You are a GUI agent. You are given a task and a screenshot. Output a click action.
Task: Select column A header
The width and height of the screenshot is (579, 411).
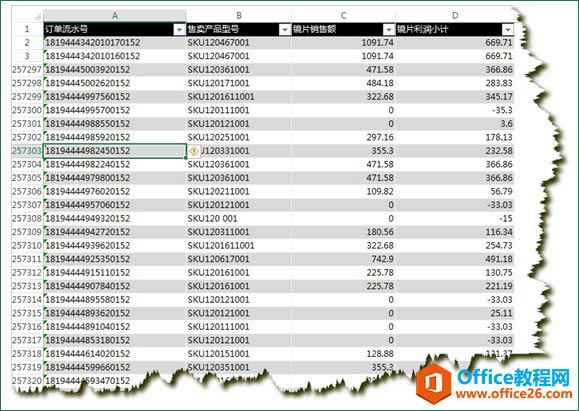pos(115,16)
